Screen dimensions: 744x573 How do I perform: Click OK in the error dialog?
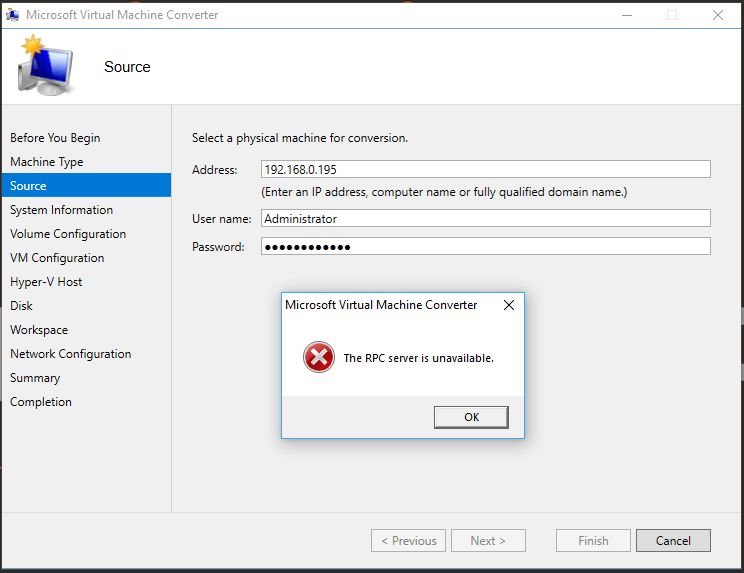(471, 417)
